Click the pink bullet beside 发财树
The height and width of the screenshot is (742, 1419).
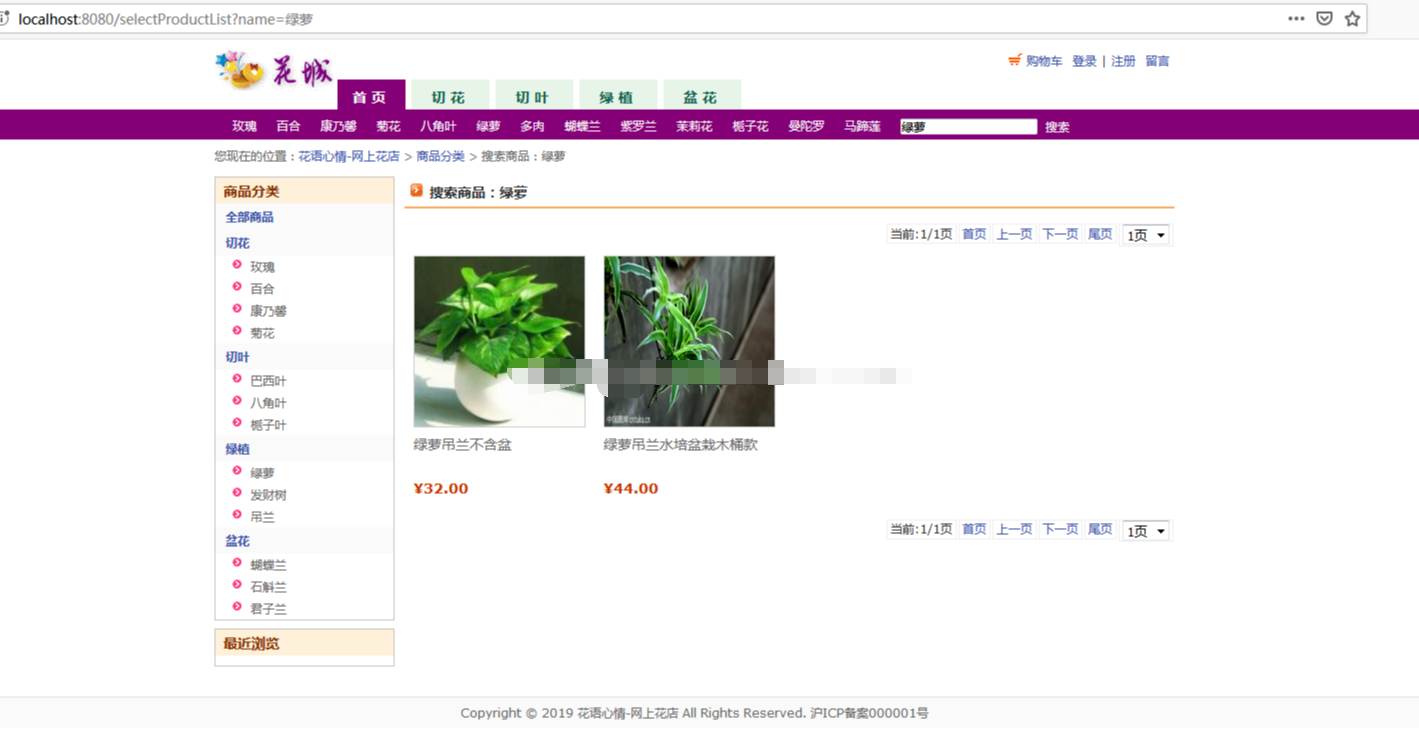coord(237,493)
